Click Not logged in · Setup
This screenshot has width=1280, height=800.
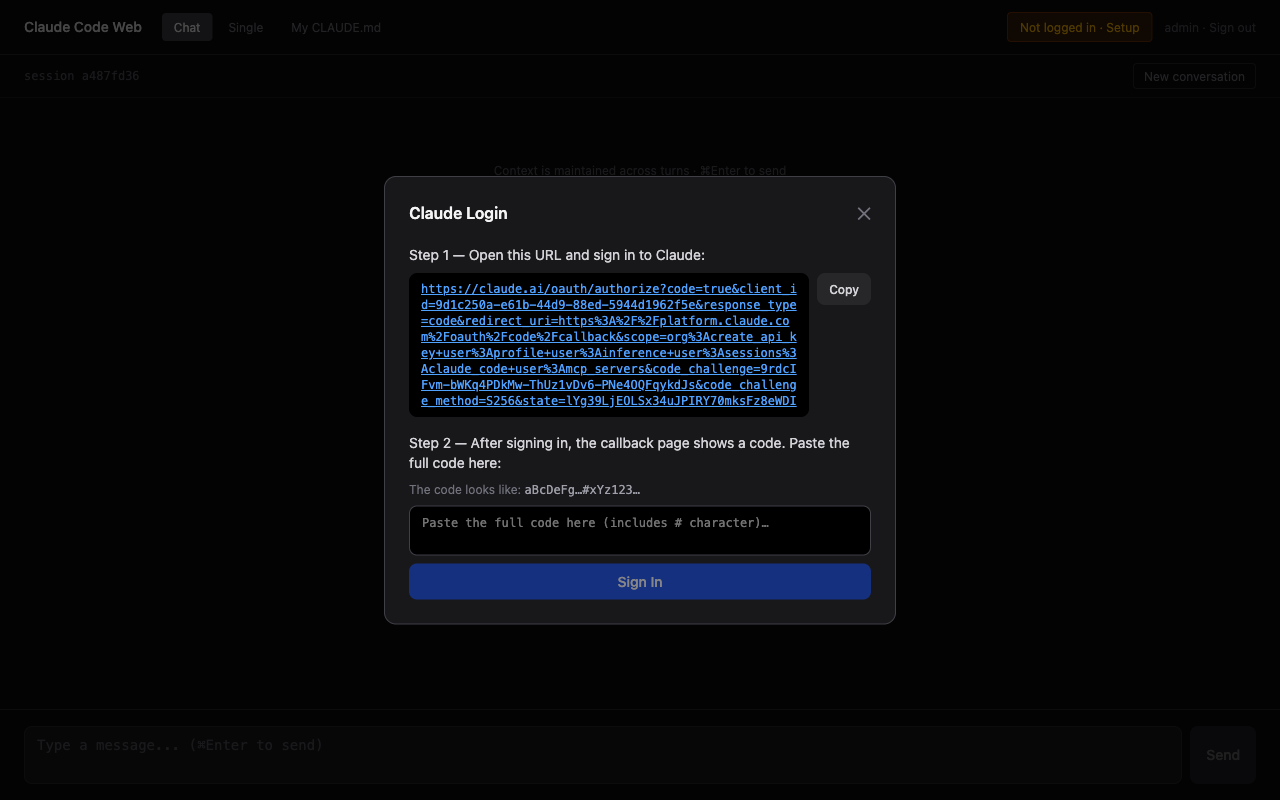(x=1079, y=27)
